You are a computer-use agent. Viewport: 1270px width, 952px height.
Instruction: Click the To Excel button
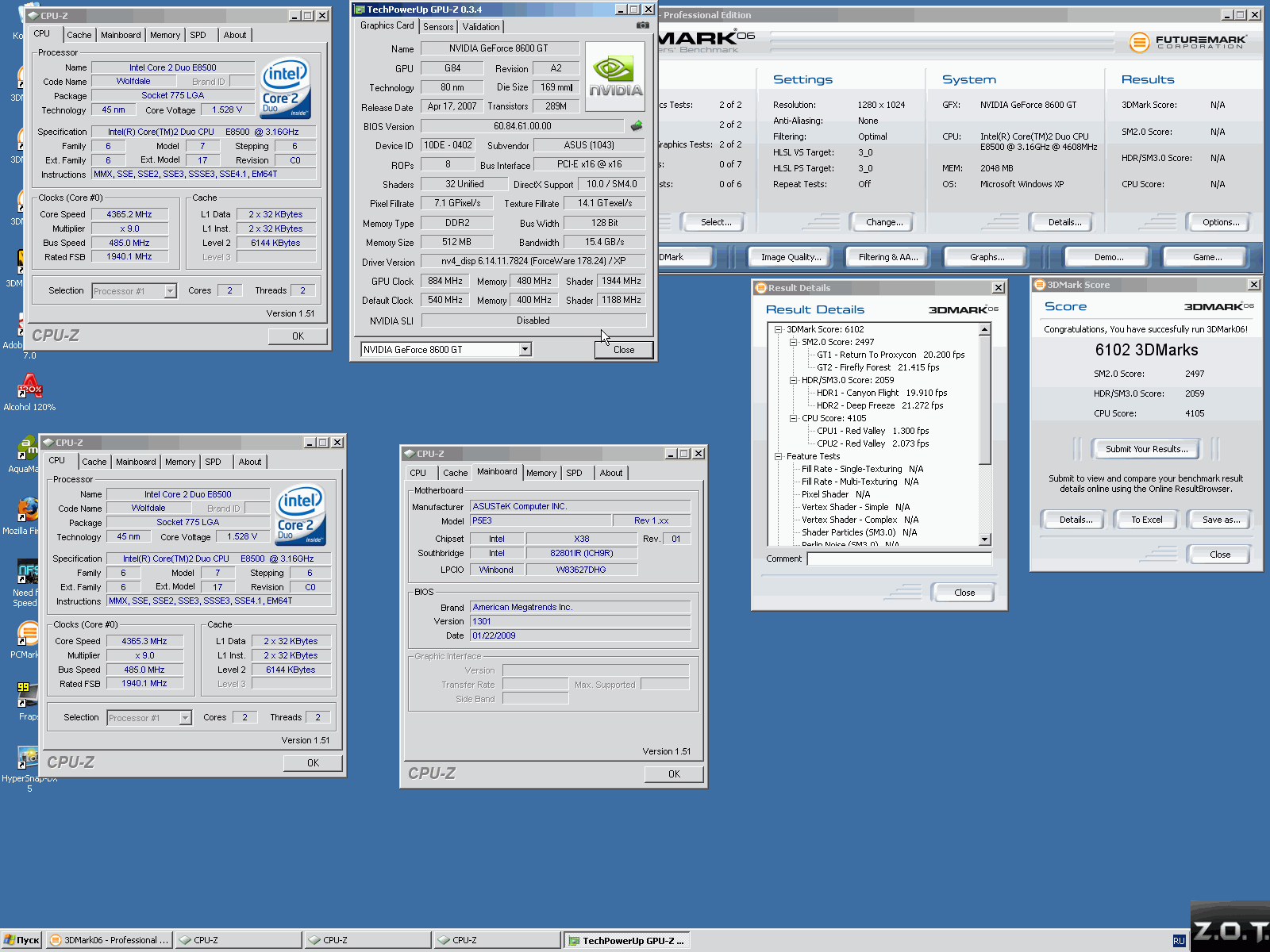click(1146, 520)
